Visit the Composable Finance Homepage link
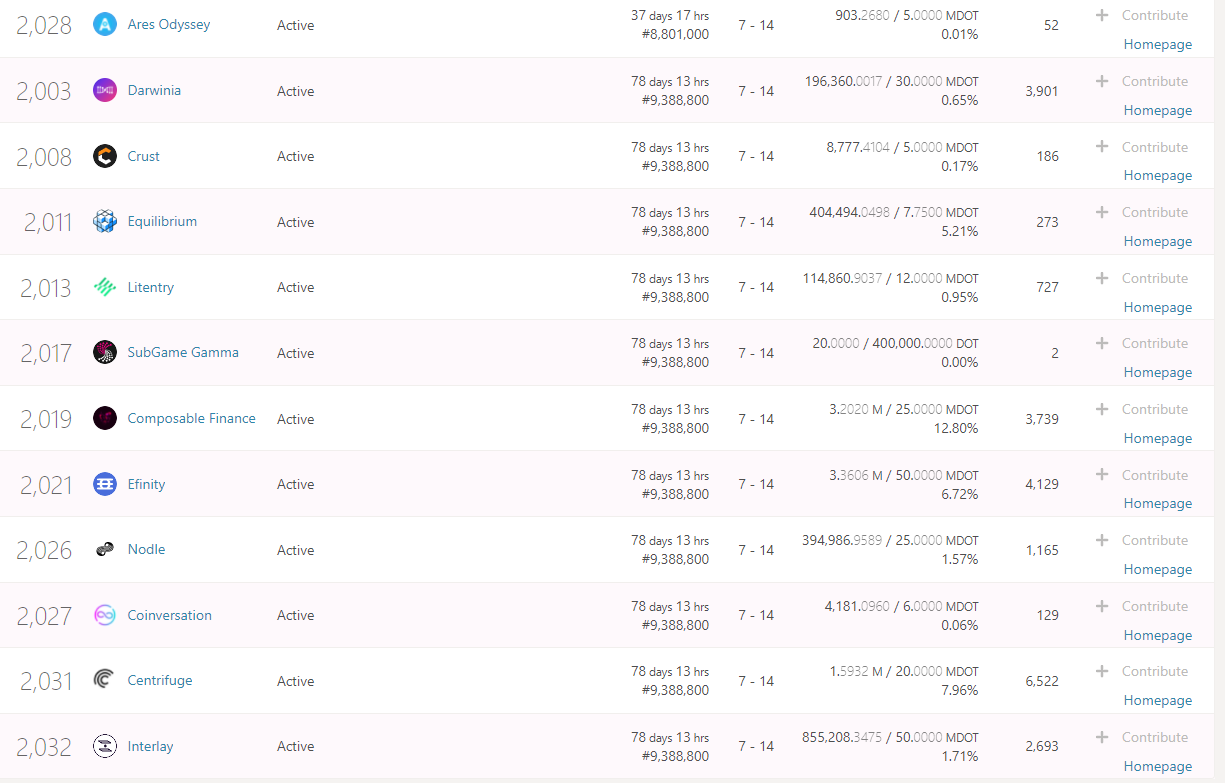The height and width of the screenshot is (783, 1225). point(1158,439)
